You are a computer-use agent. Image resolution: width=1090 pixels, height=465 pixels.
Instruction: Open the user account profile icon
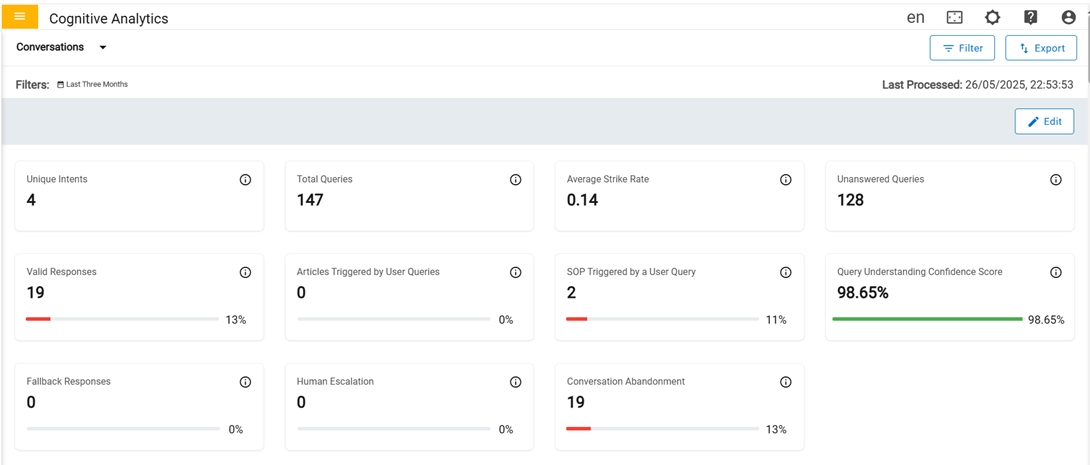point(1068,18)
